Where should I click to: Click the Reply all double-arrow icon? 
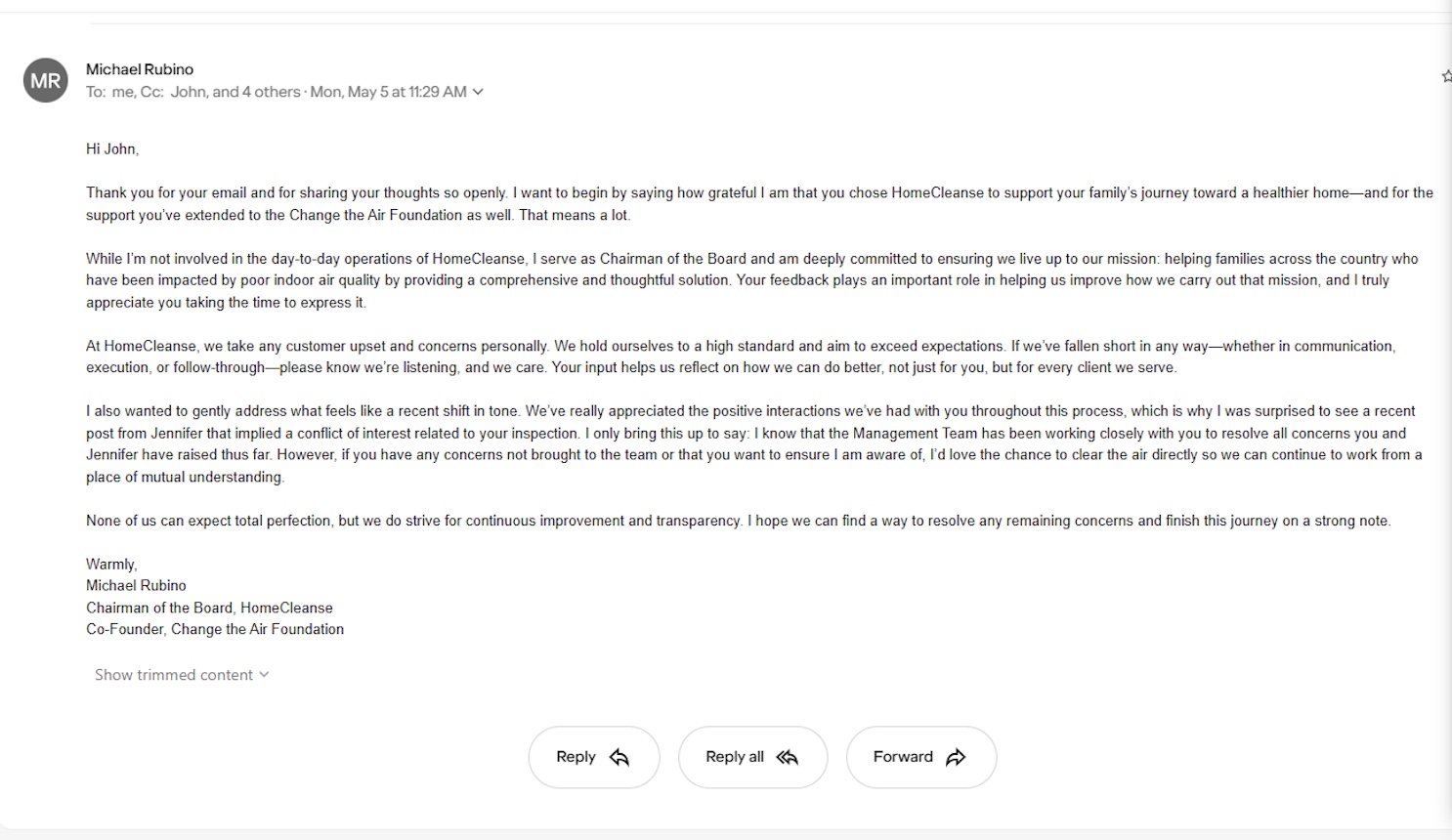click(x=788, y=757)
